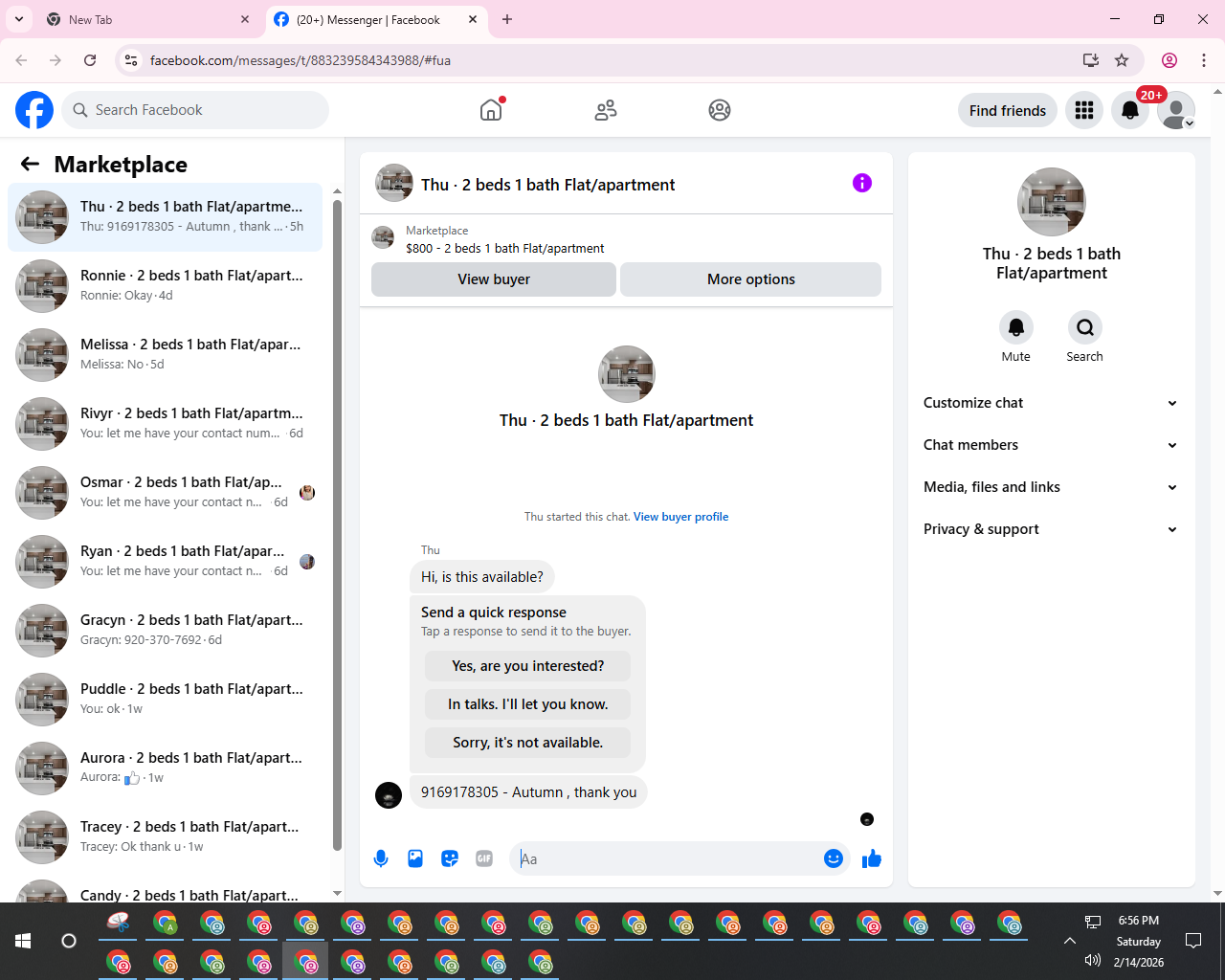Open Aurora conversation in chat list
The image size is (1225, 980).
pyautogui.click(x=166, y=768)
